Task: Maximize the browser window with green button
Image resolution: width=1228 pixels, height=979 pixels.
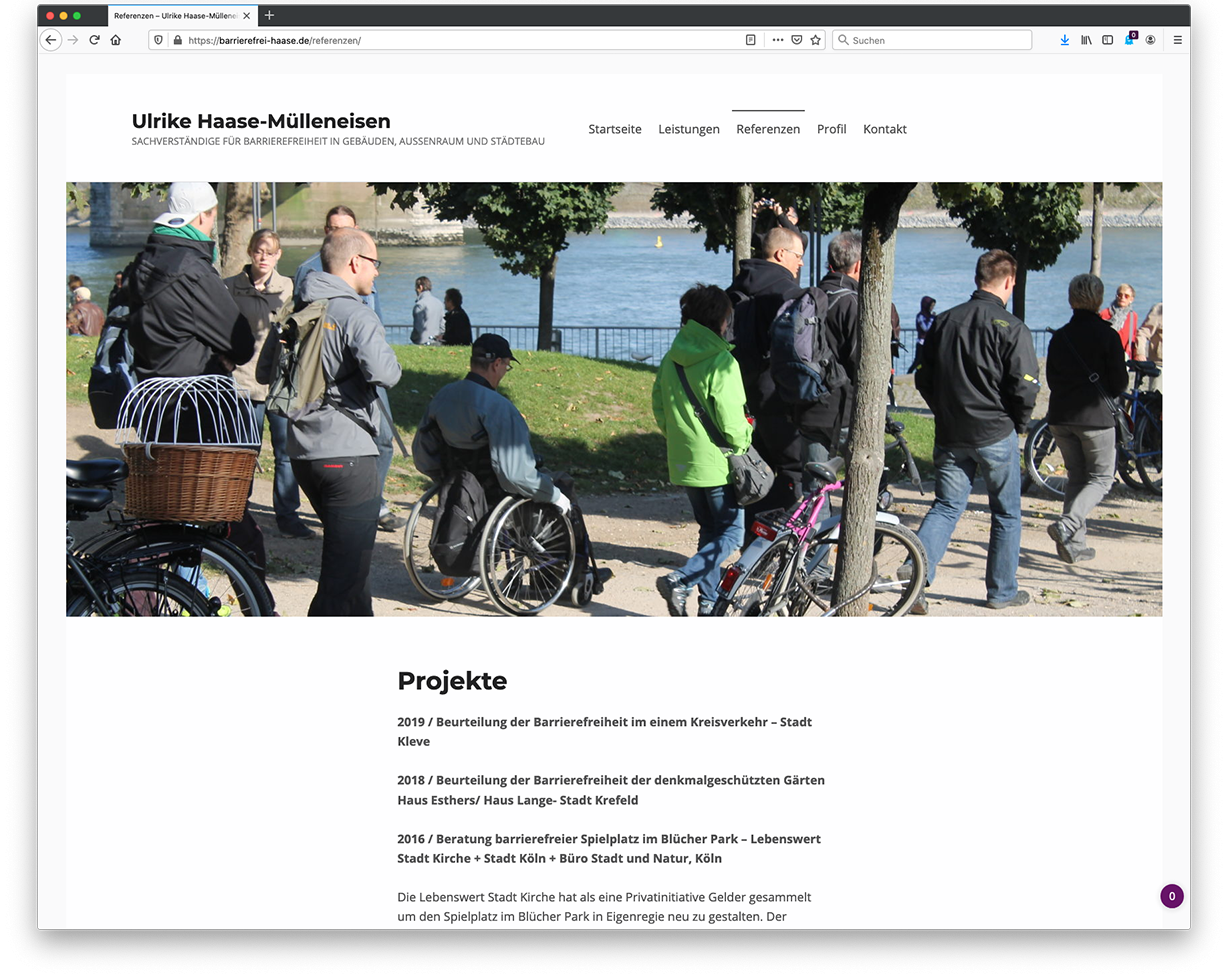Action: [77, 16]
